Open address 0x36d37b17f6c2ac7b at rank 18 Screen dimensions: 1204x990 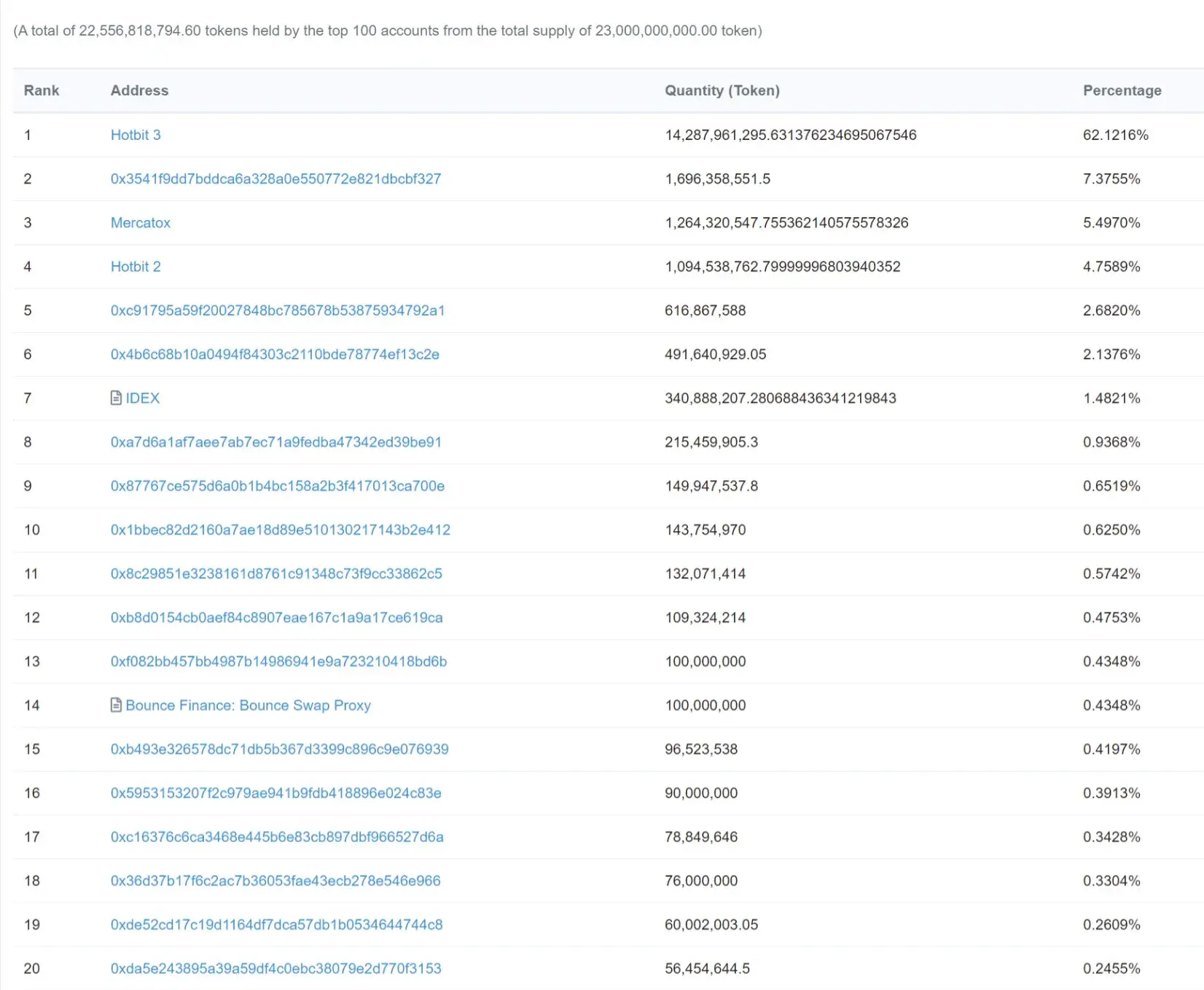(x=275, y=881)
